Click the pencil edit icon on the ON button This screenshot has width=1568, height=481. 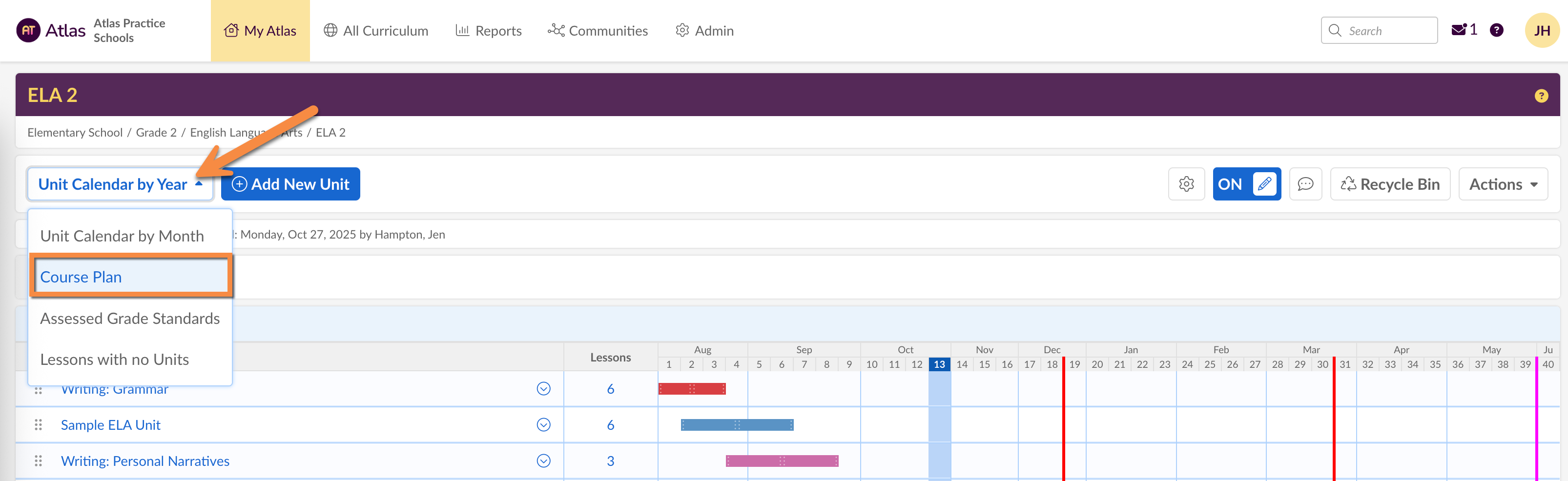(x=1264, y=183)
